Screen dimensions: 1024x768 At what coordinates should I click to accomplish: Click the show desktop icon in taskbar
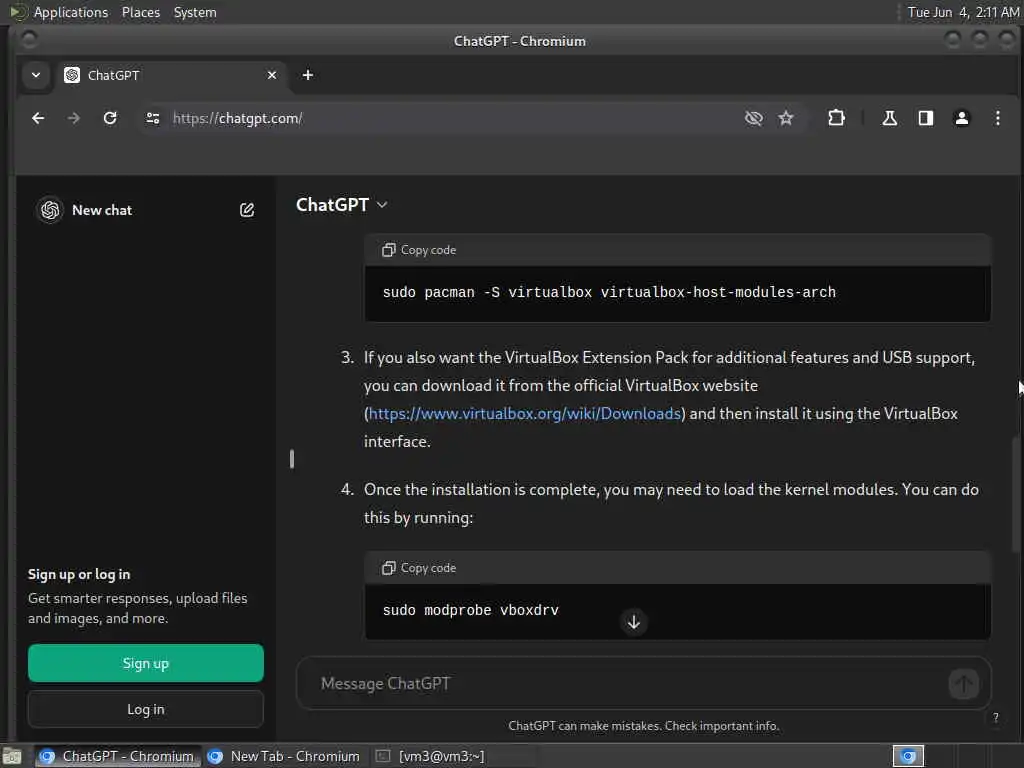(x=12, y=756)
